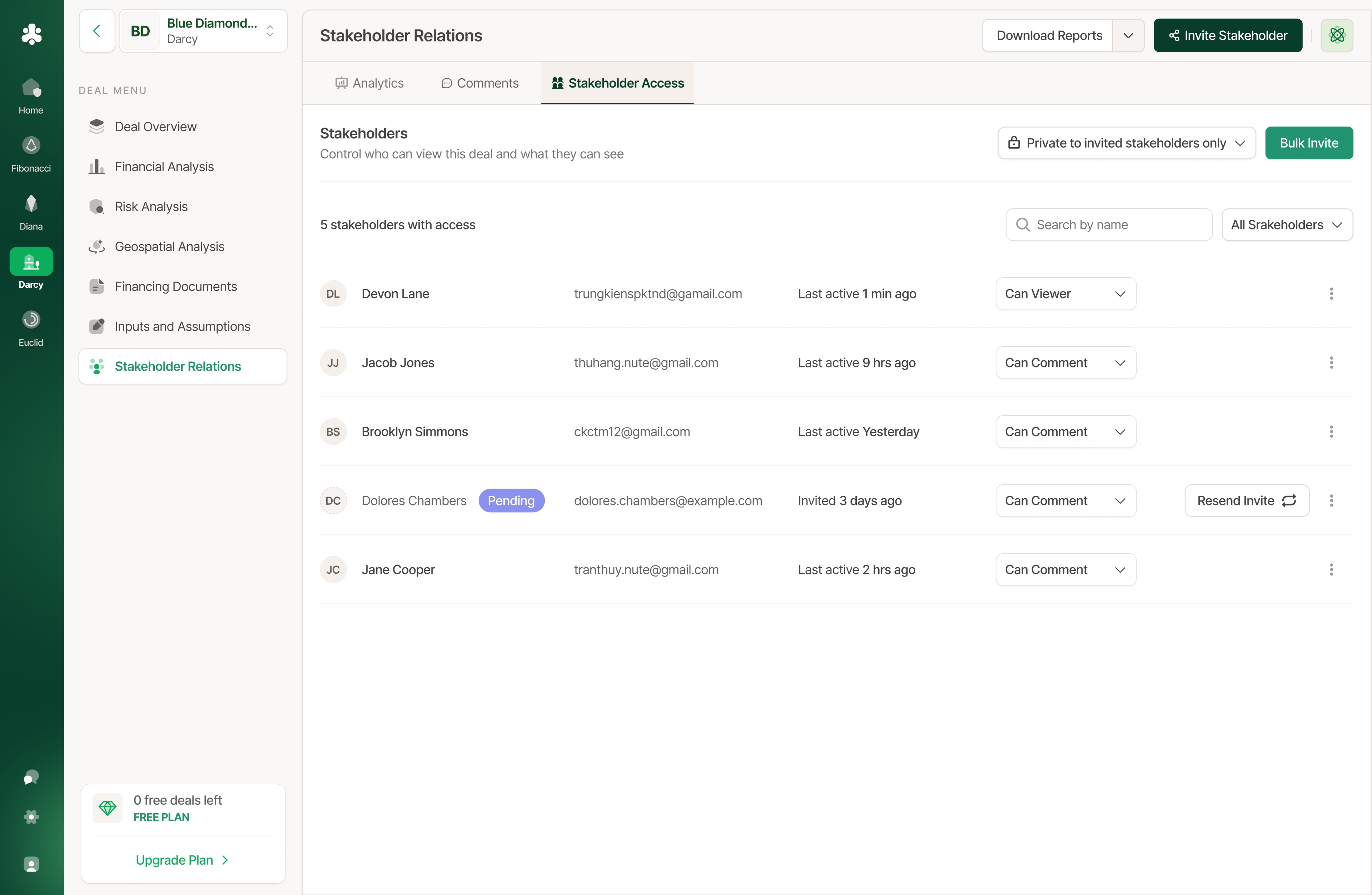Open more options for Devon Lane
The height and width of the screenshot is (895, 1372).
pos(1331,294)
